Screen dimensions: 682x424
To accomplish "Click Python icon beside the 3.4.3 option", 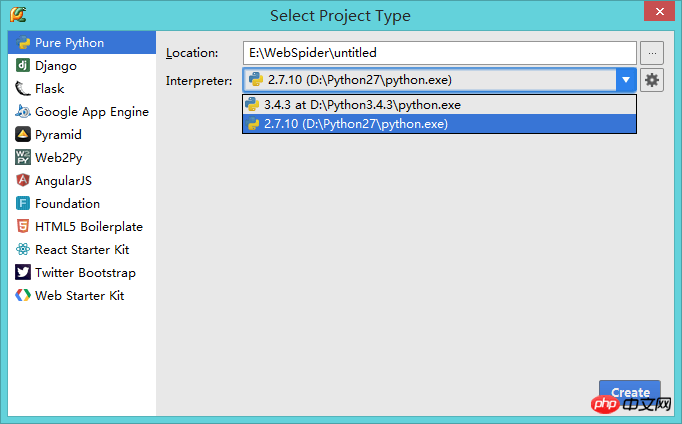I will (252, 104).
